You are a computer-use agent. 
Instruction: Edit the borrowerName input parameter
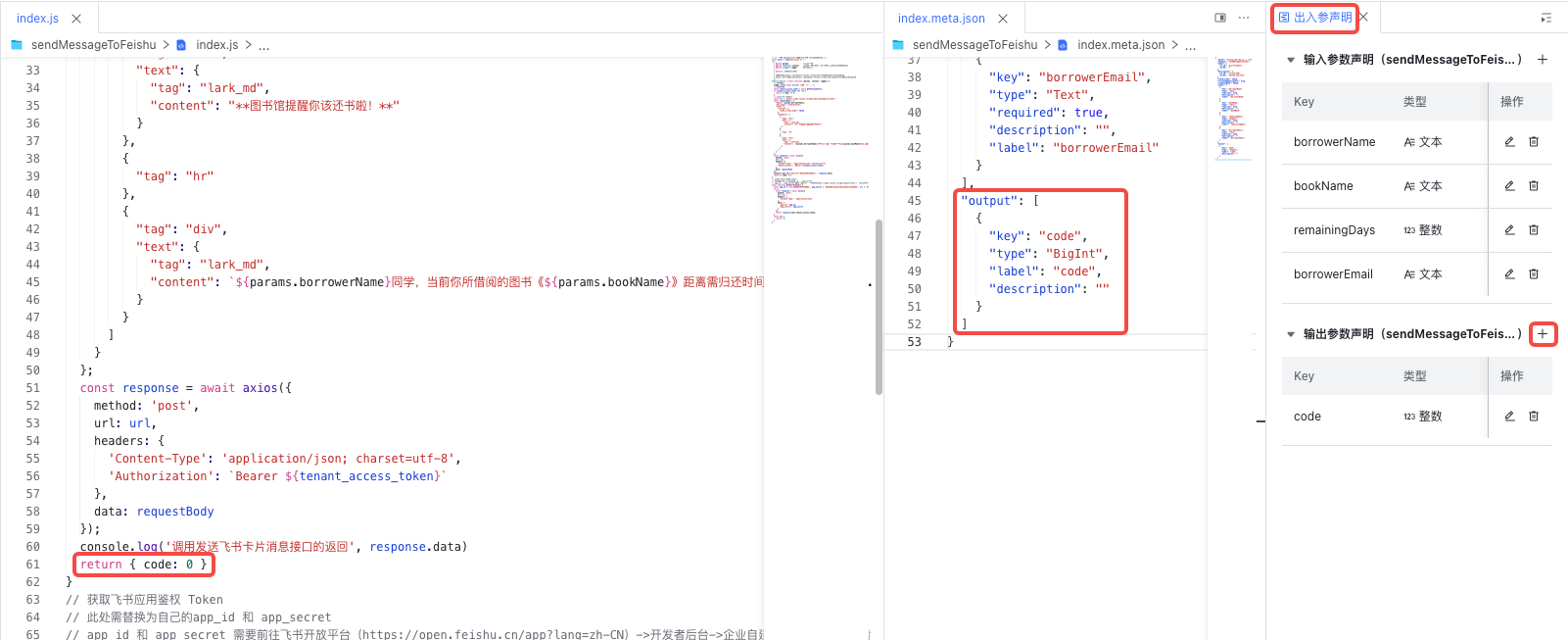pos(1509,142)
